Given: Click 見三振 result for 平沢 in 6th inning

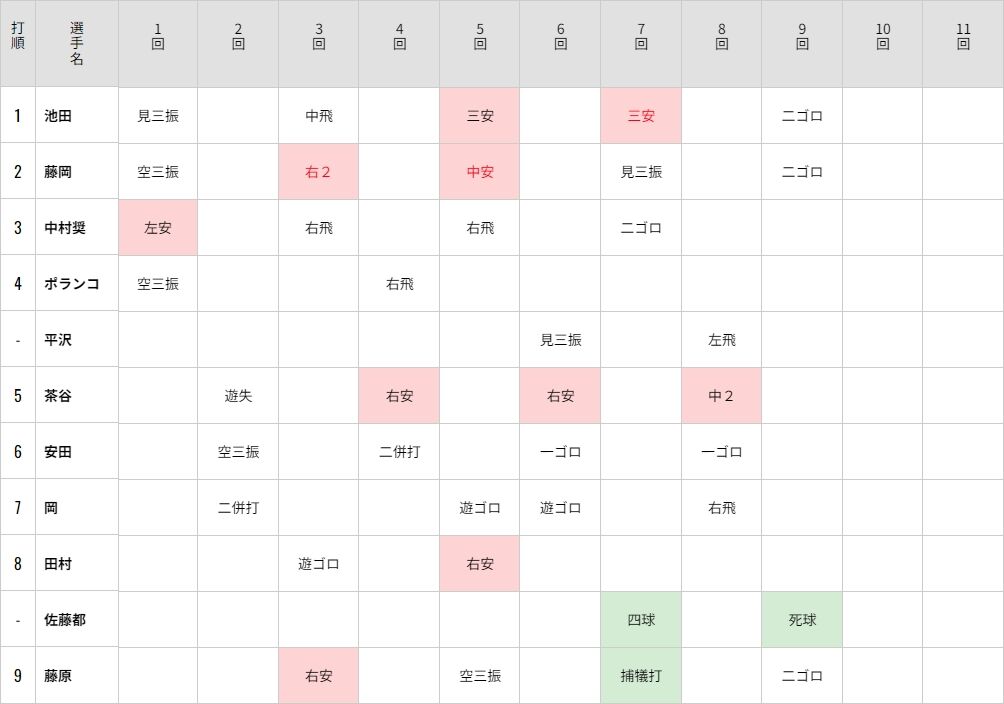Looking at the screenshot, I should coord(561,340).
